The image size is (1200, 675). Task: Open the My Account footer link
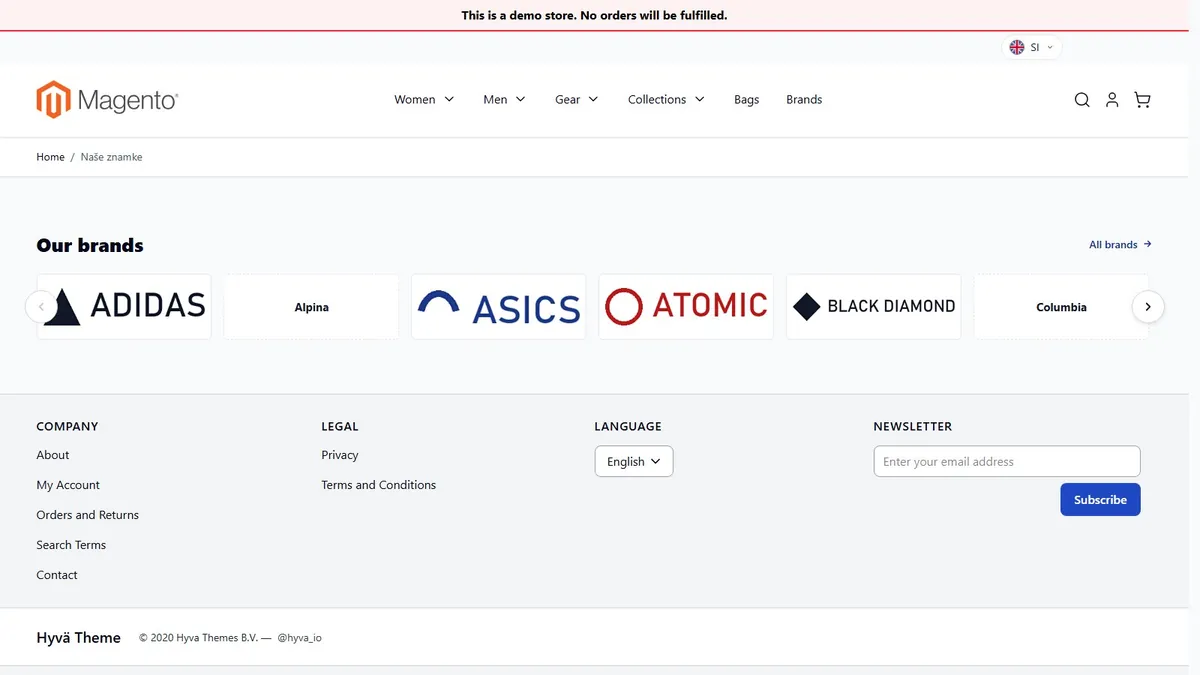(x=68, y=485)
